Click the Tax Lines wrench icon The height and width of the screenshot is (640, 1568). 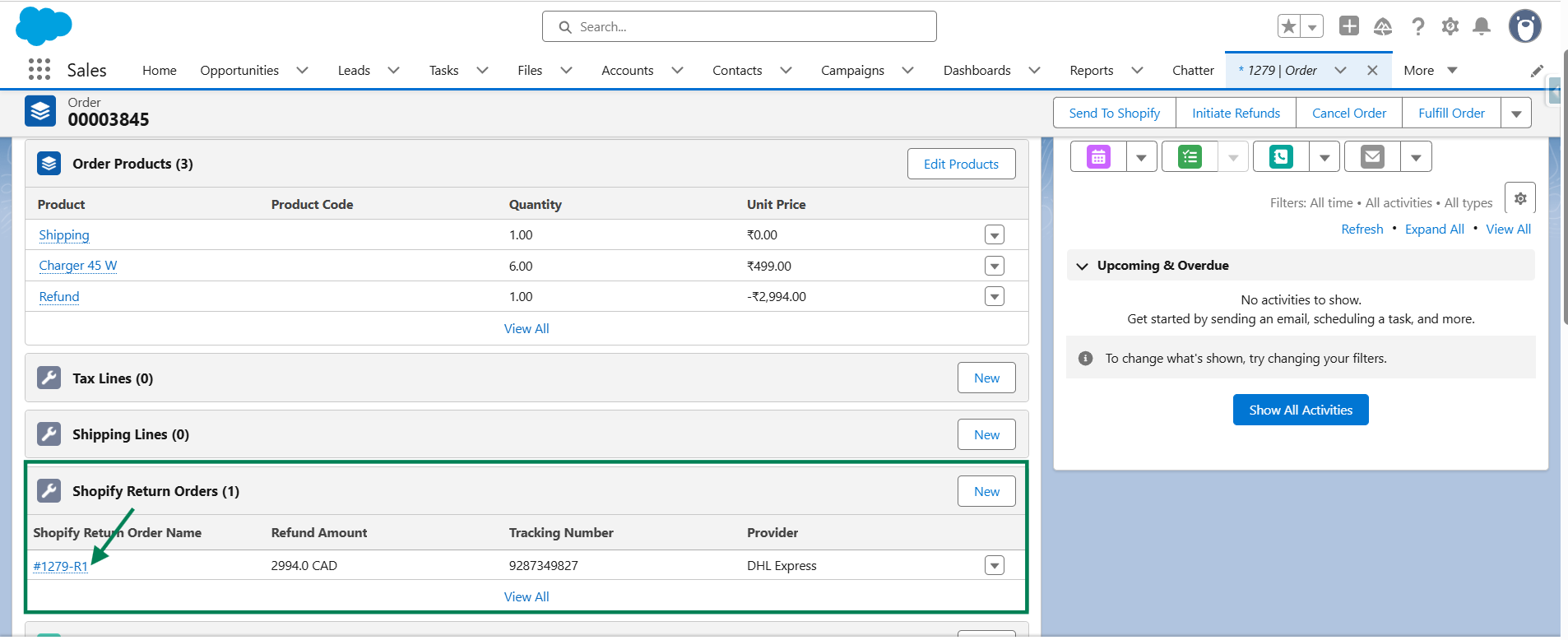49,378
